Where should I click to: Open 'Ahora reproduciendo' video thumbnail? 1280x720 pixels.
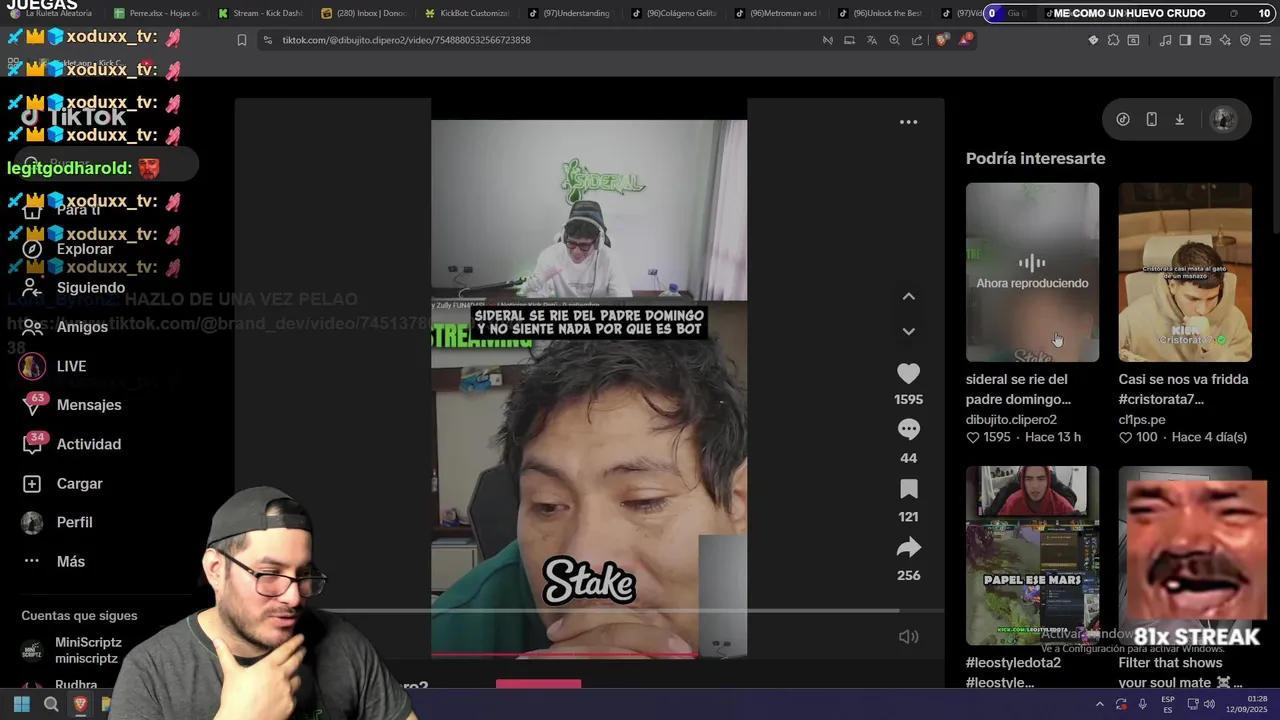1032,272
